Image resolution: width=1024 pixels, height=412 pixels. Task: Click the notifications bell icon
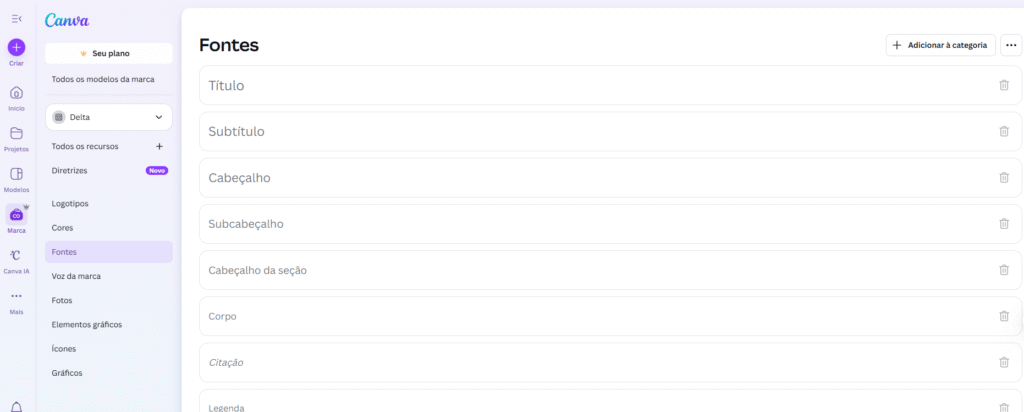pos(16,406)
